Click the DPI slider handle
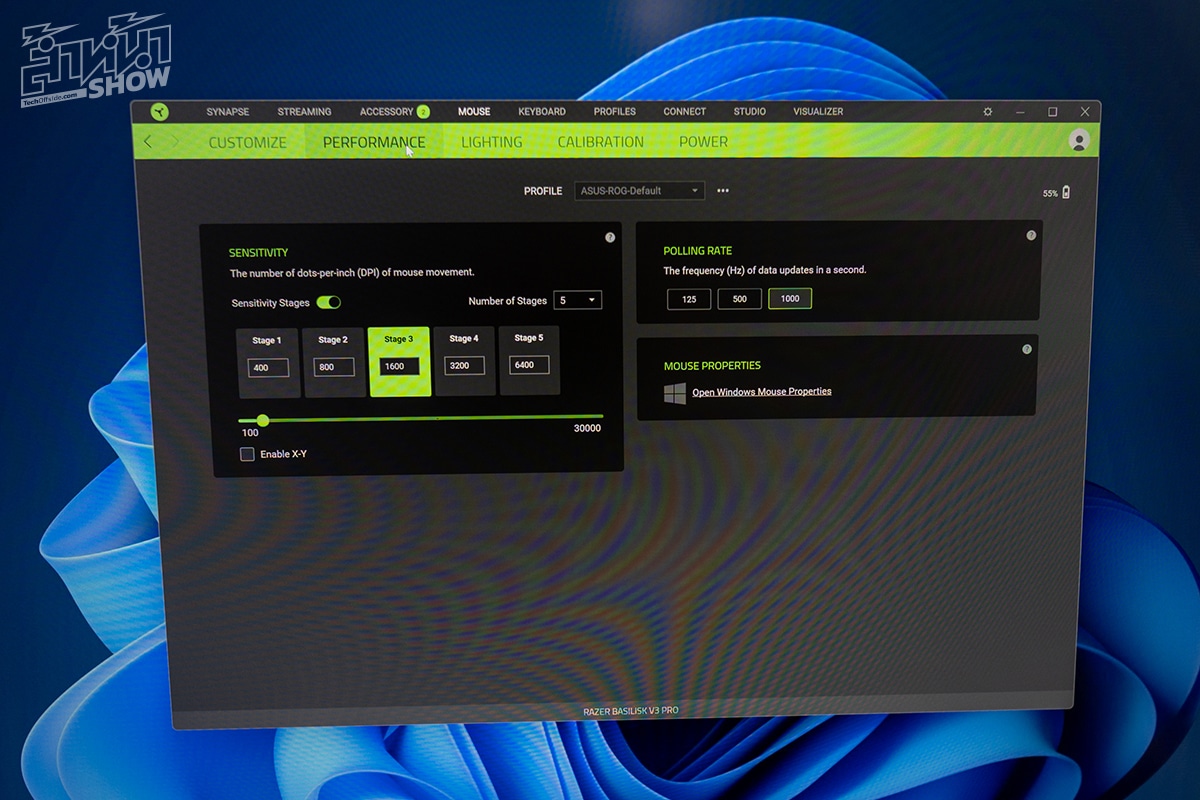This screenshot has width=1200, height=800. 263,421
